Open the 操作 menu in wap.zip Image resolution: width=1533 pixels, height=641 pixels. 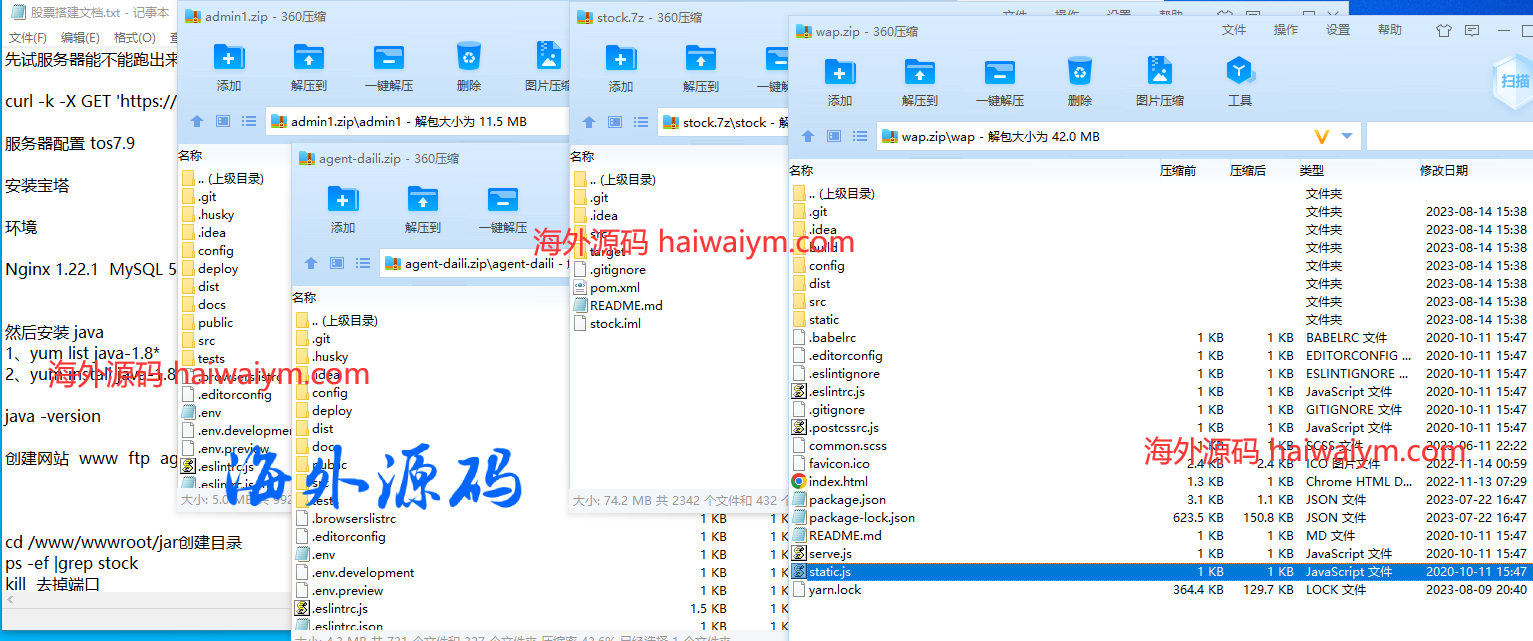point(1286,30)
